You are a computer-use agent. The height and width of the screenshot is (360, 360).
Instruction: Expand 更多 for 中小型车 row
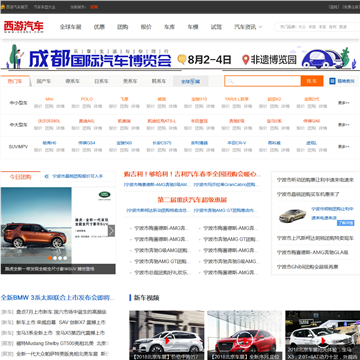click(x=344, y=102)
